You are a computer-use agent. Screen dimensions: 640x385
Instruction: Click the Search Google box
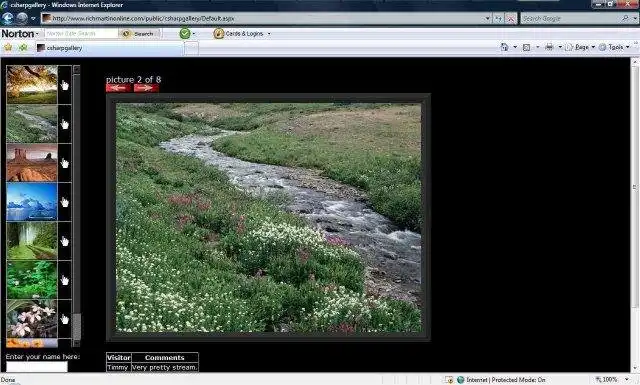(x=571, y=18)
